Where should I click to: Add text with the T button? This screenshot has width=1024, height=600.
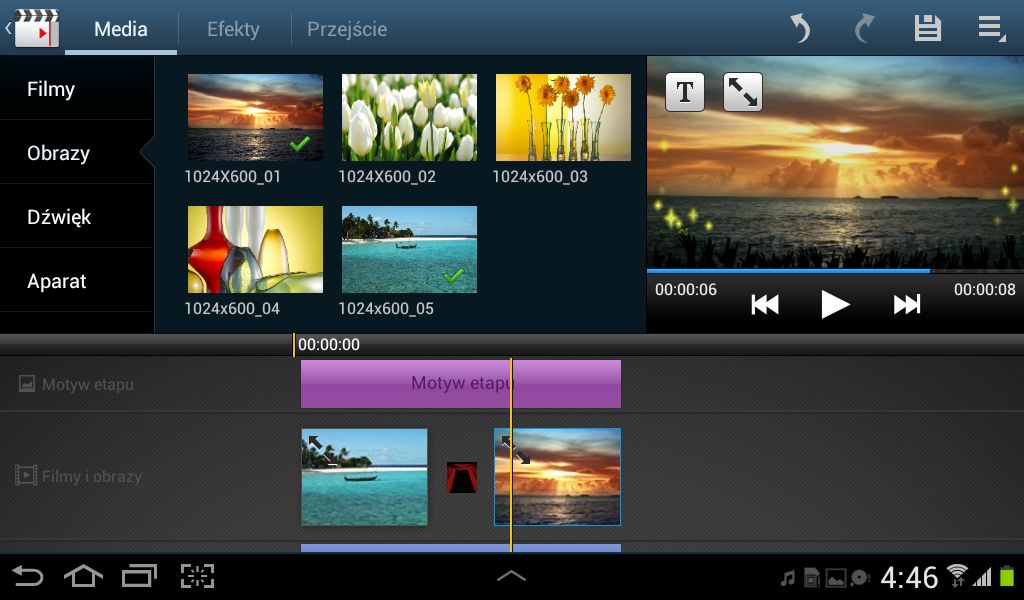point(684,92)
